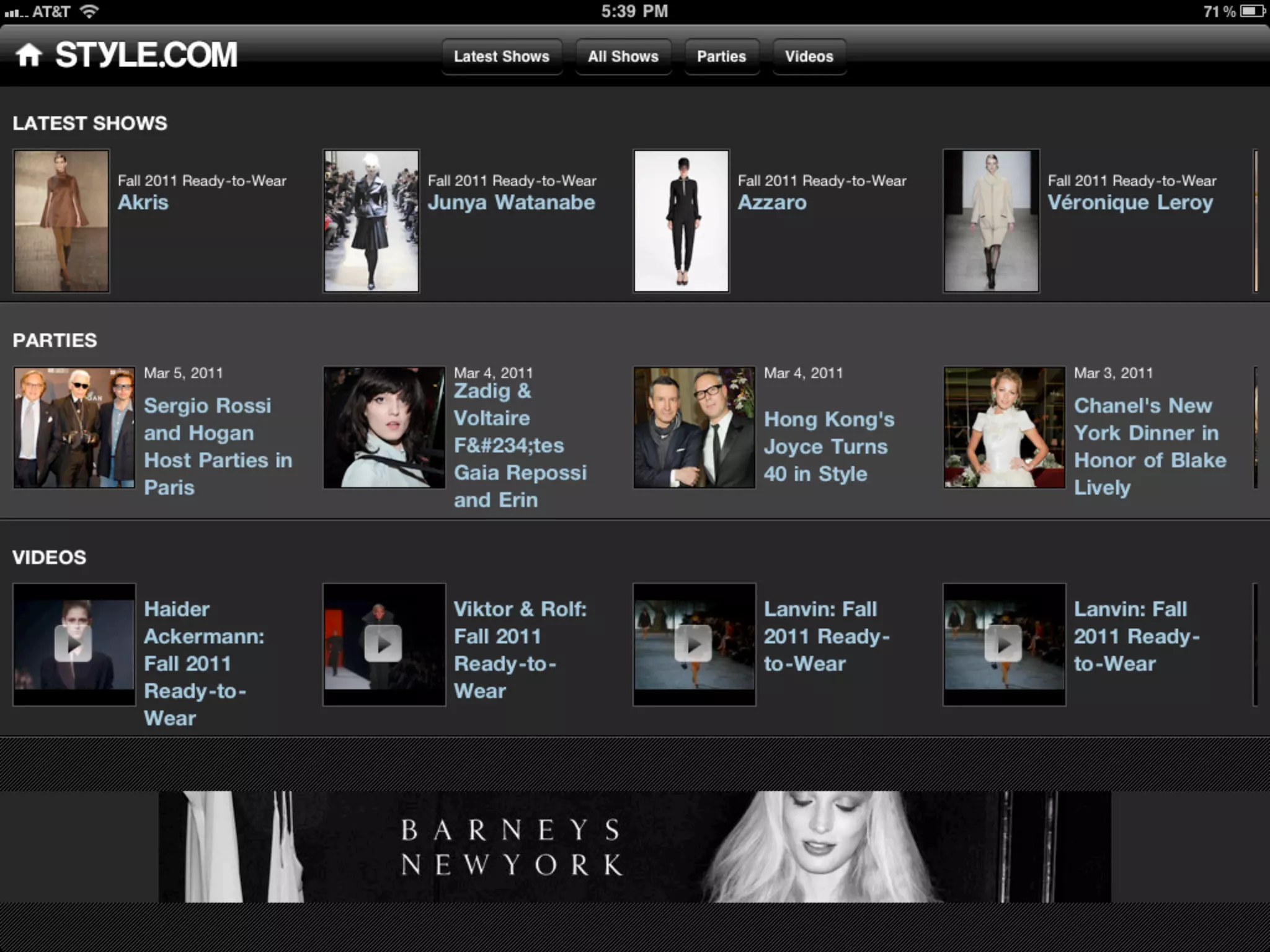
Task: Open the All Shows tab
Action: coord(623,56)
